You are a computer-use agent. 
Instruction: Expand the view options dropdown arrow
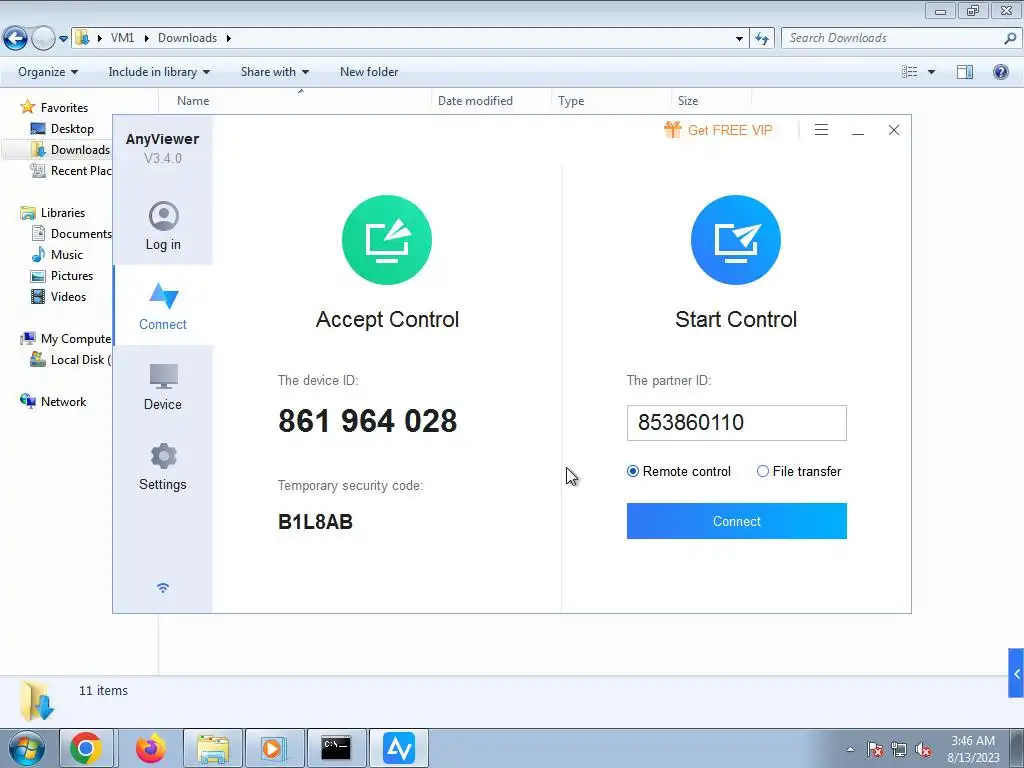point(931,72)
